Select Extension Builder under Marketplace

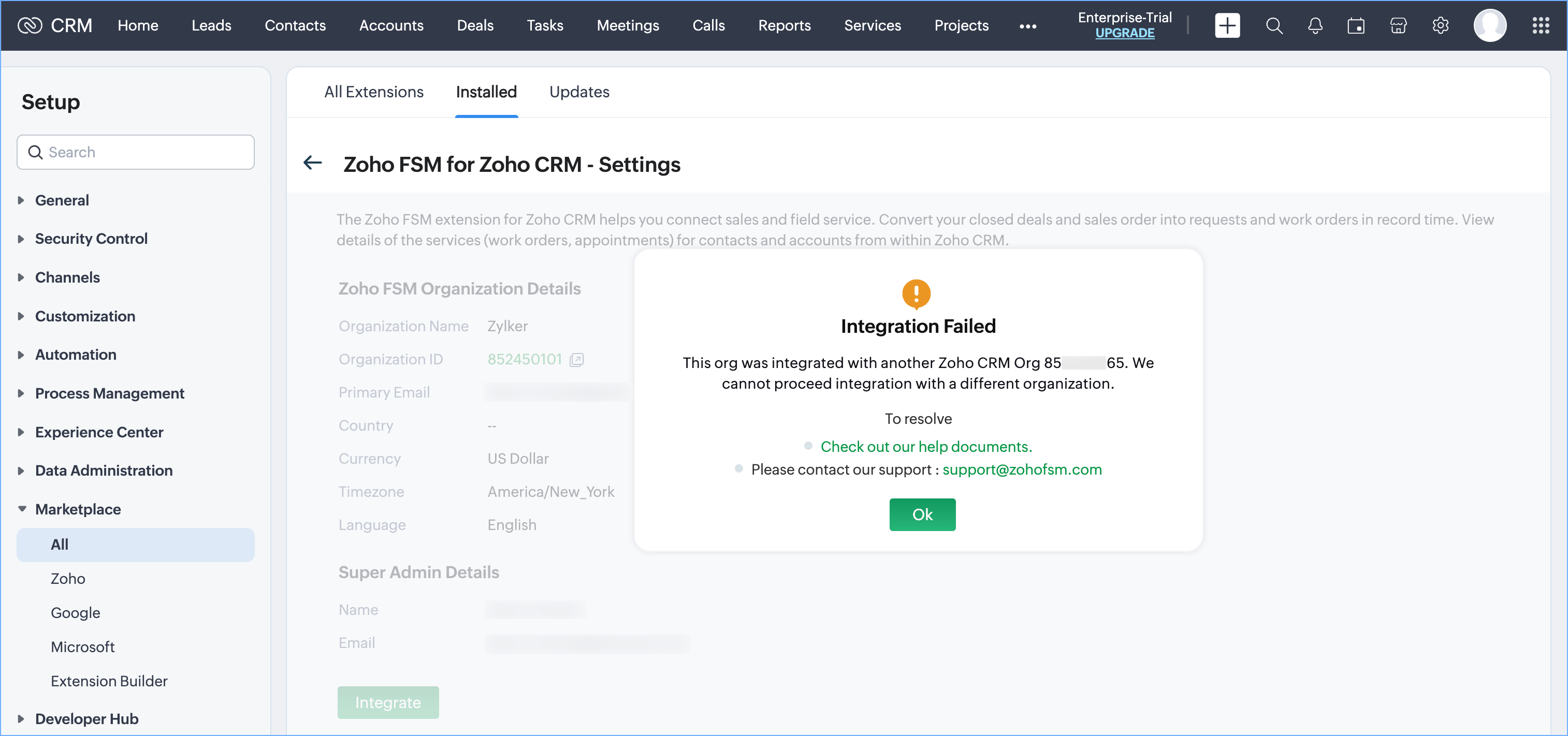[x=109, y=681]
